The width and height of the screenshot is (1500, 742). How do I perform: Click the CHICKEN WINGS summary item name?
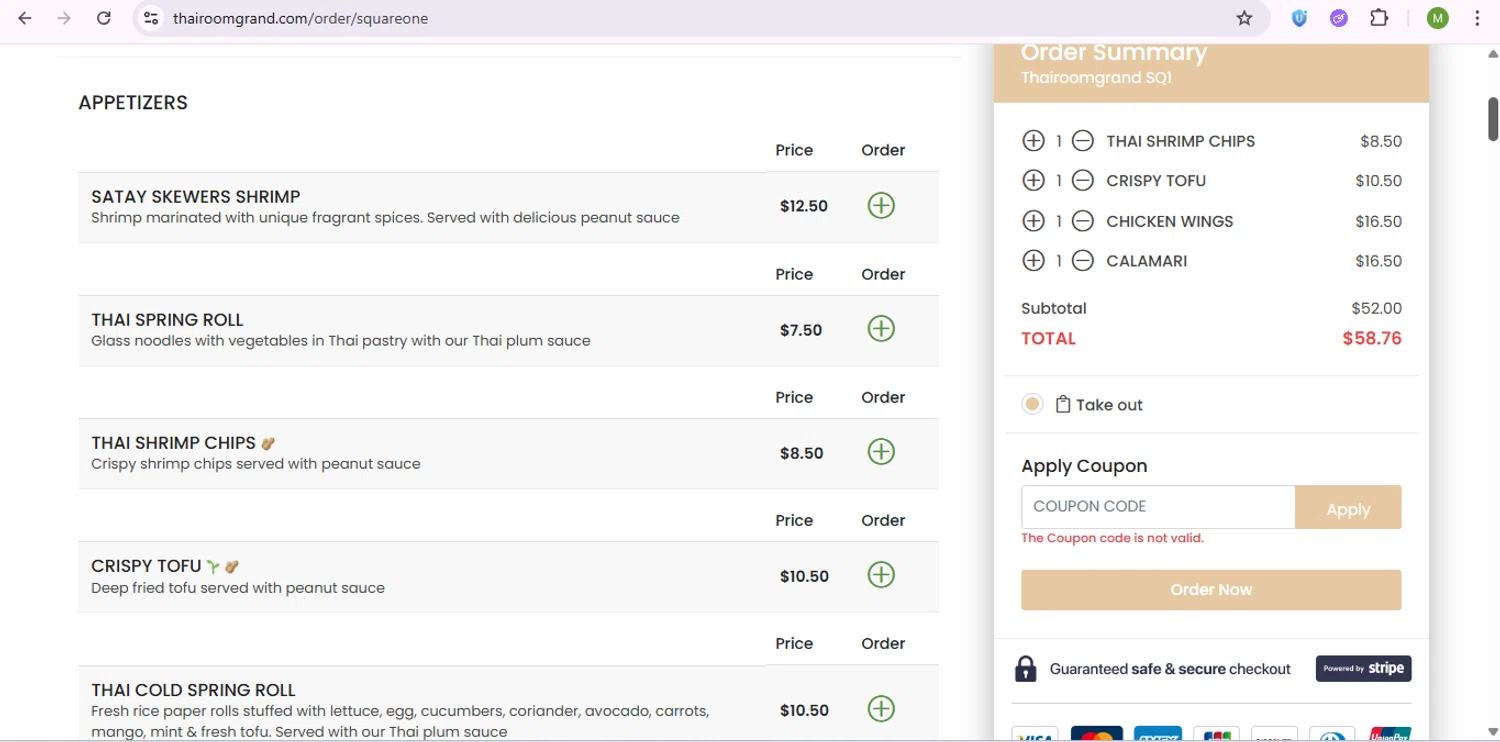(1169, 221)
